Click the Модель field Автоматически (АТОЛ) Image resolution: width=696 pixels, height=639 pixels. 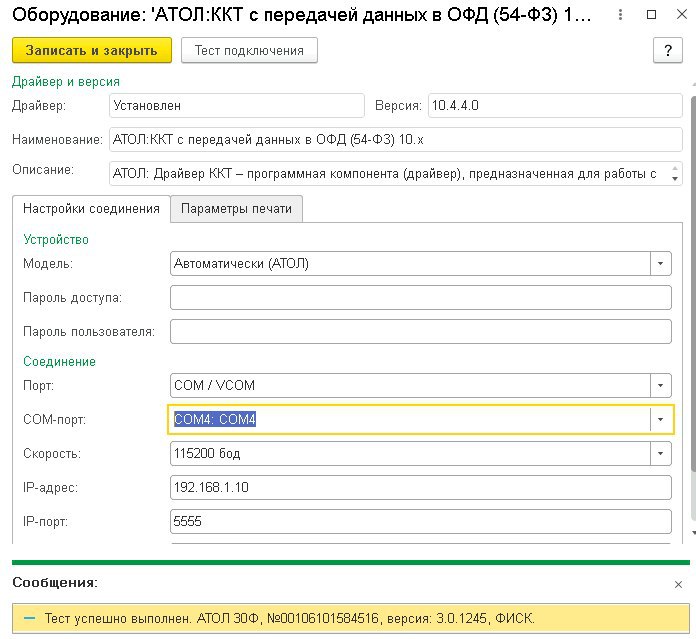pos(410,264)
